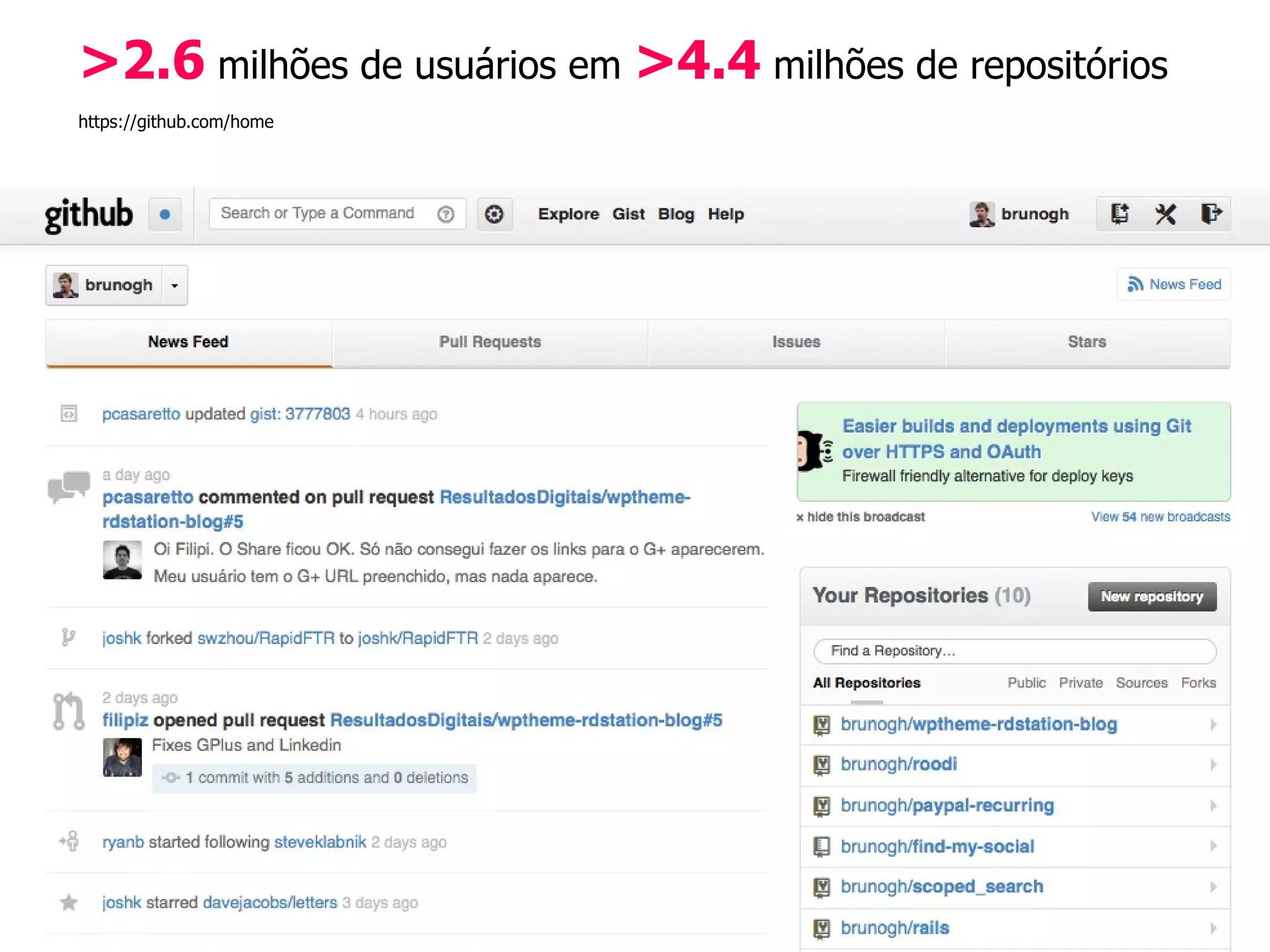Sign out using header logout icon
This screenshot has width=1270, height=952.
[1210, 214]
